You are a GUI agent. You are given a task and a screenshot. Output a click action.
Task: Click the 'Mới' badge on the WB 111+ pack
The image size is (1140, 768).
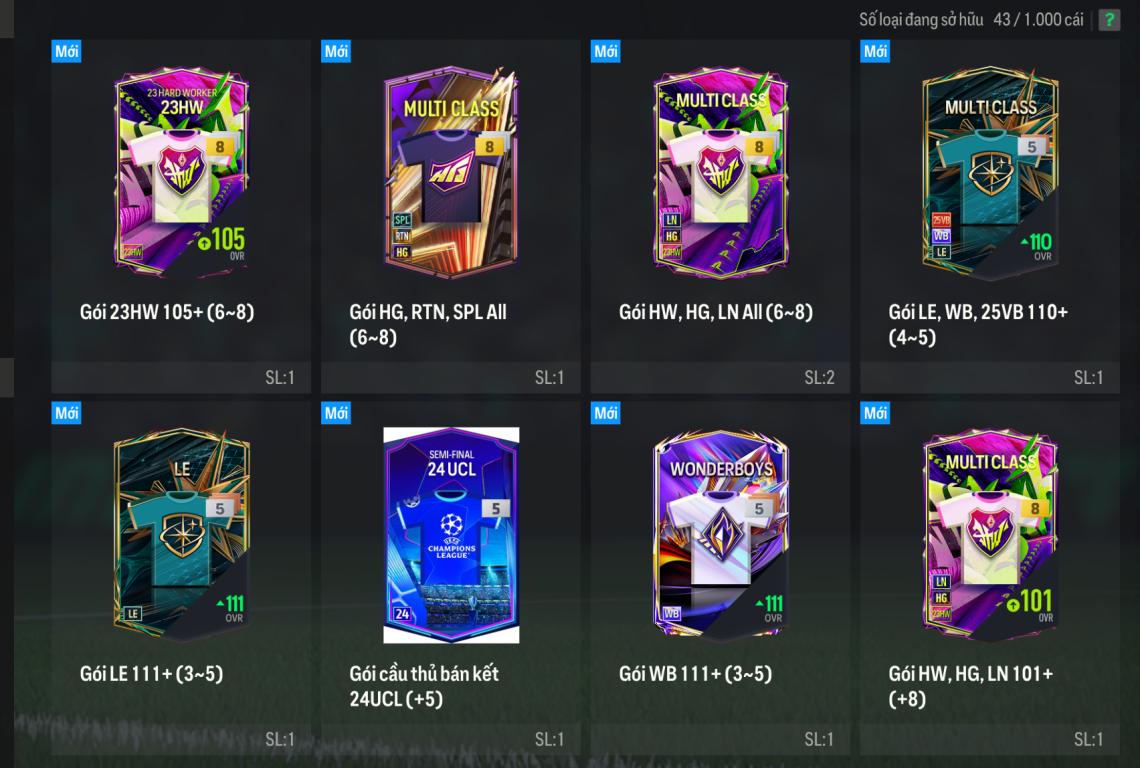coord(606,413)
